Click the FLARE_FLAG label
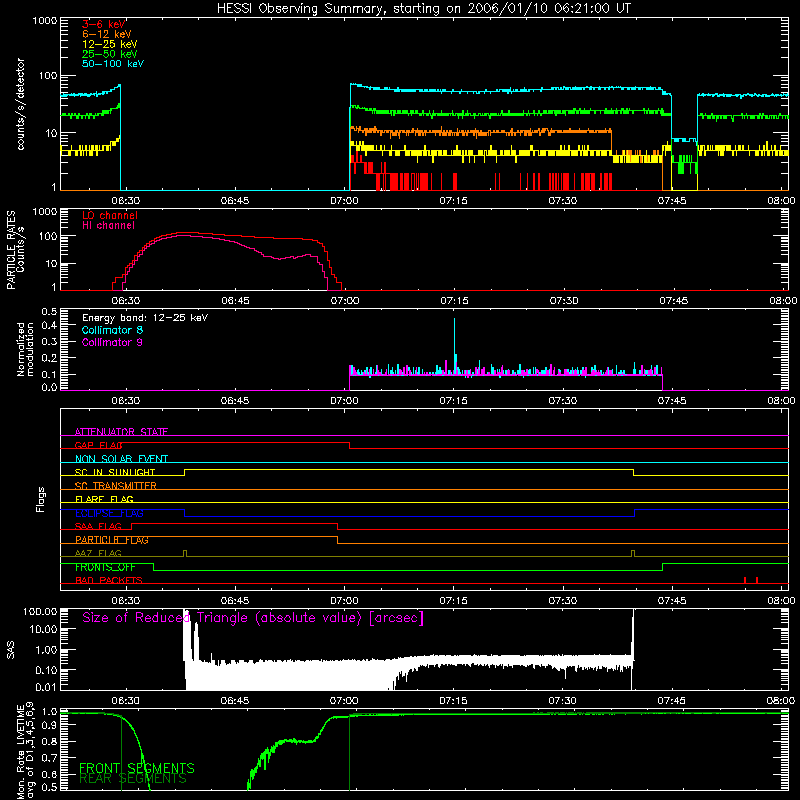Screen dimensions: 800x800 (104, 499)
